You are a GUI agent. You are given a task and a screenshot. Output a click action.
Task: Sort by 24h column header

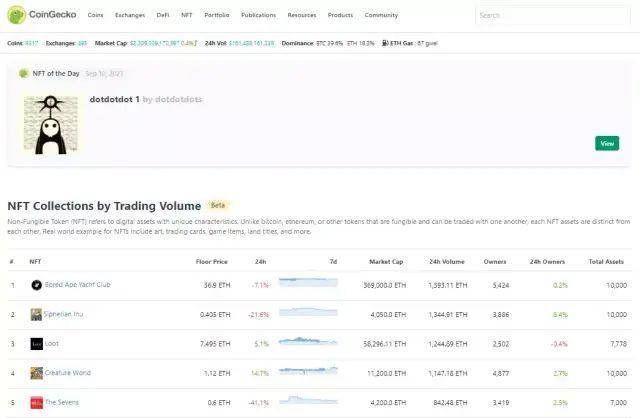coord(260,262)
